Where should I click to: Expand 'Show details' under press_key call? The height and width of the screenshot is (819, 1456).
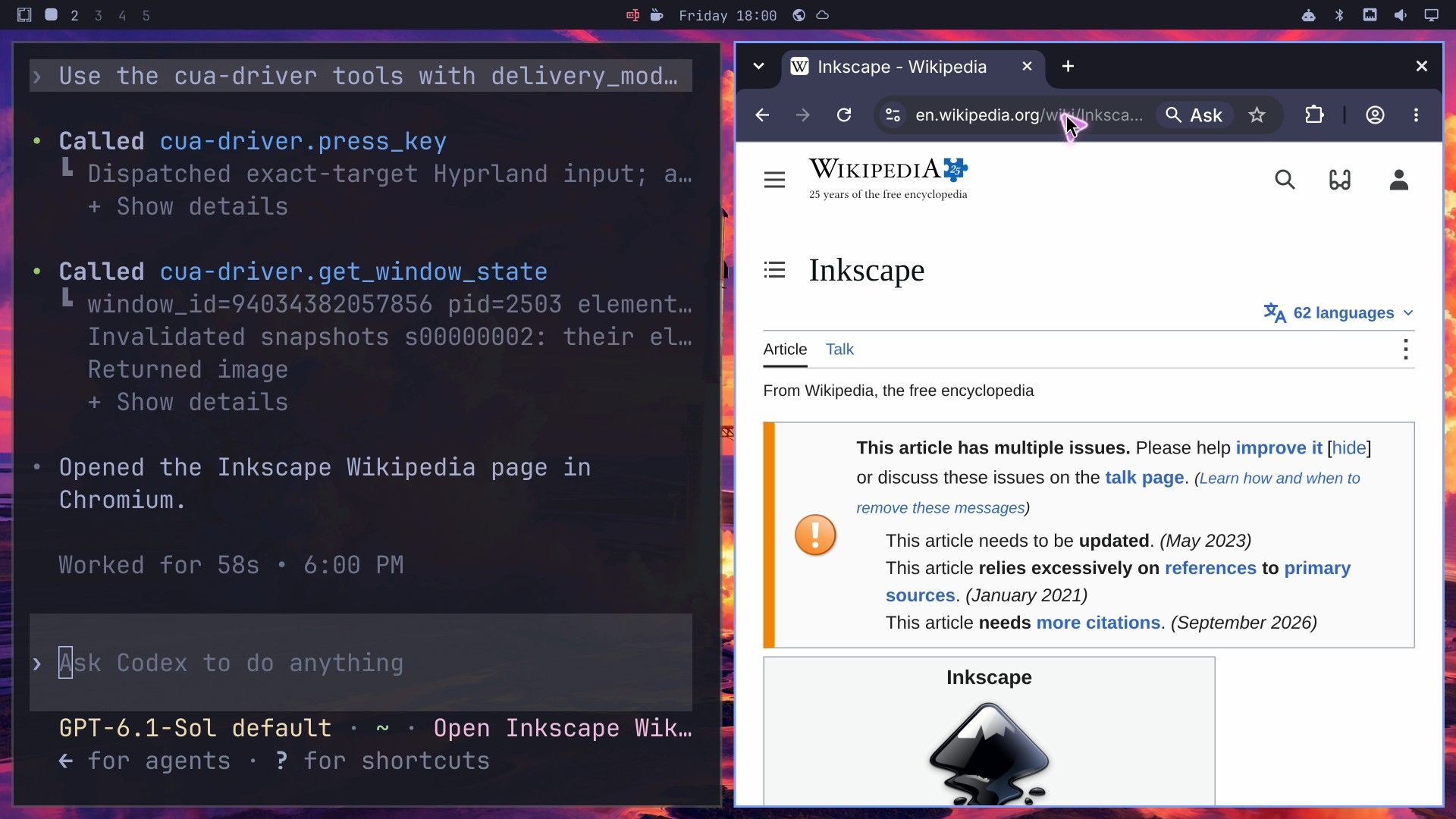188,207
